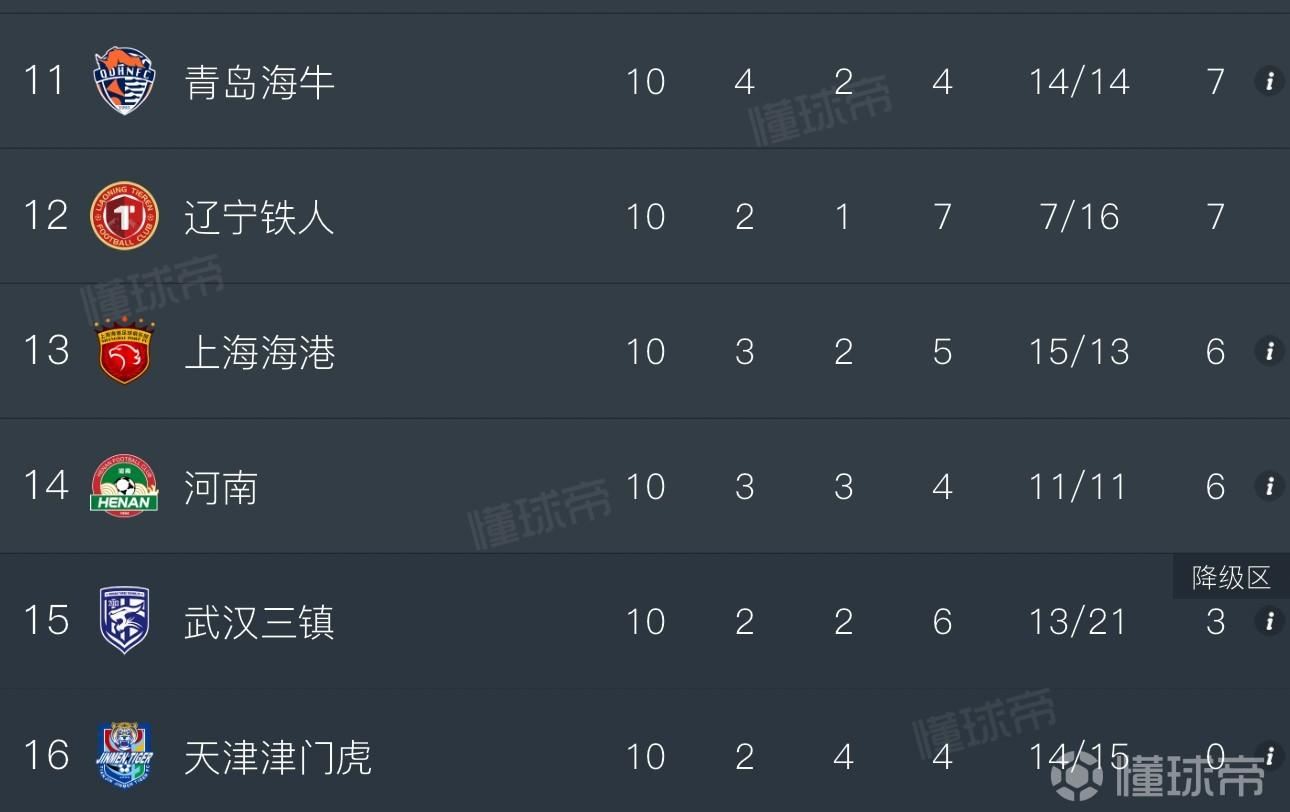Click the Liaoning Tieren (辽宁铁人) club crest
The image size is (1290, 812).
124,216
